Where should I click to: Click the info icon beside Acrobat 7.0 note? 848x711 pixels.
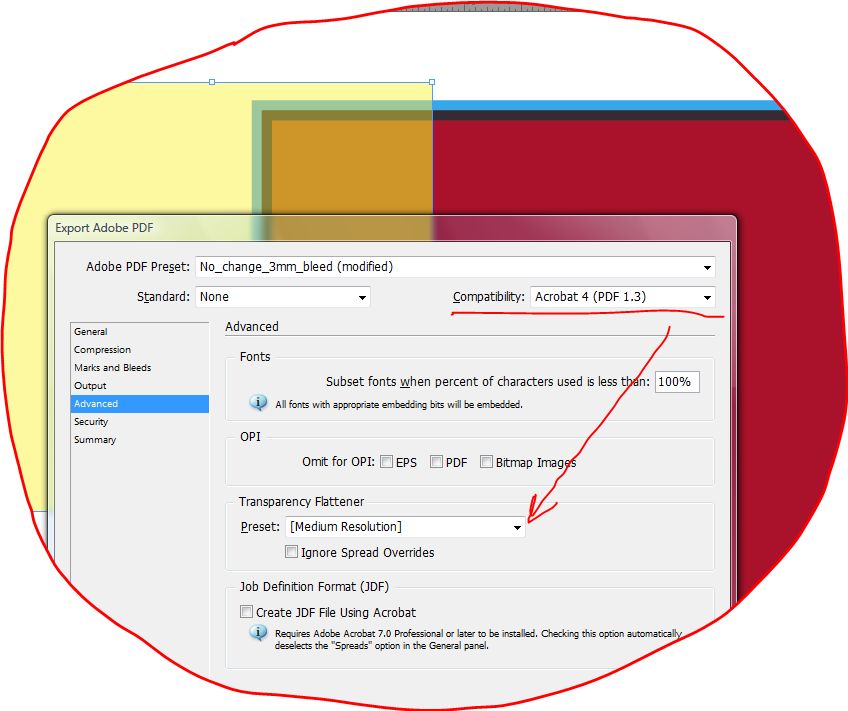(258, 632)
